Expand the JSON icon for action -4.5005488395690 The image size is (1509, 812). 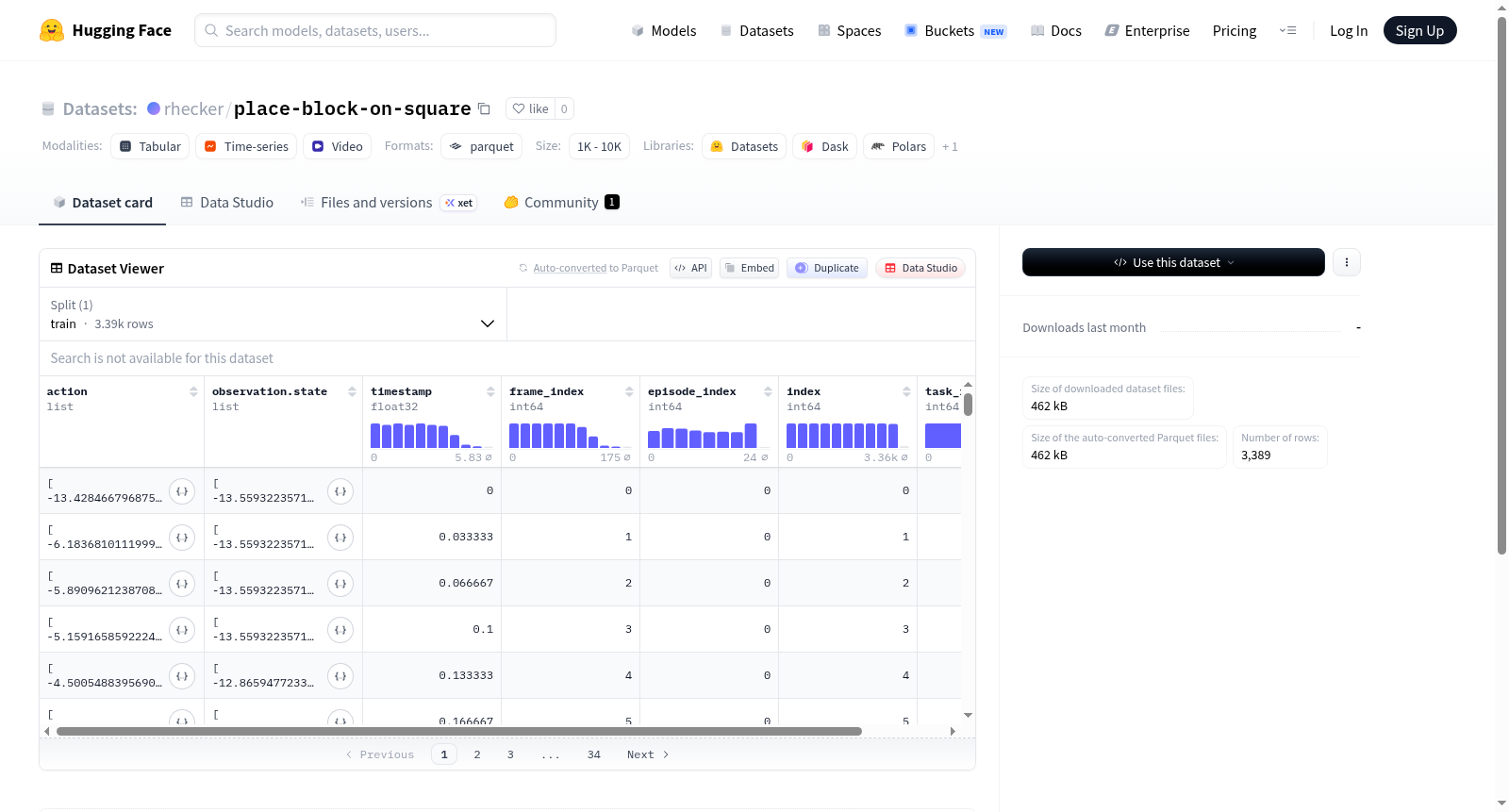coord(182,676)
